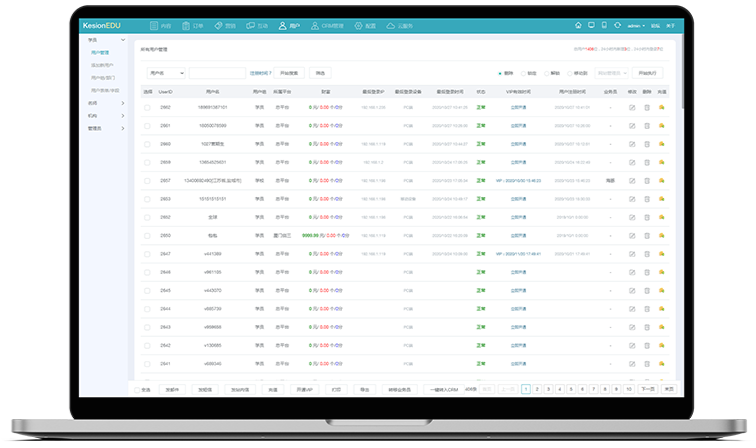Click the desktop monitor icon in header
Image resolution: width=756 pixels, height=448 pixels.
tap(591, 24)
